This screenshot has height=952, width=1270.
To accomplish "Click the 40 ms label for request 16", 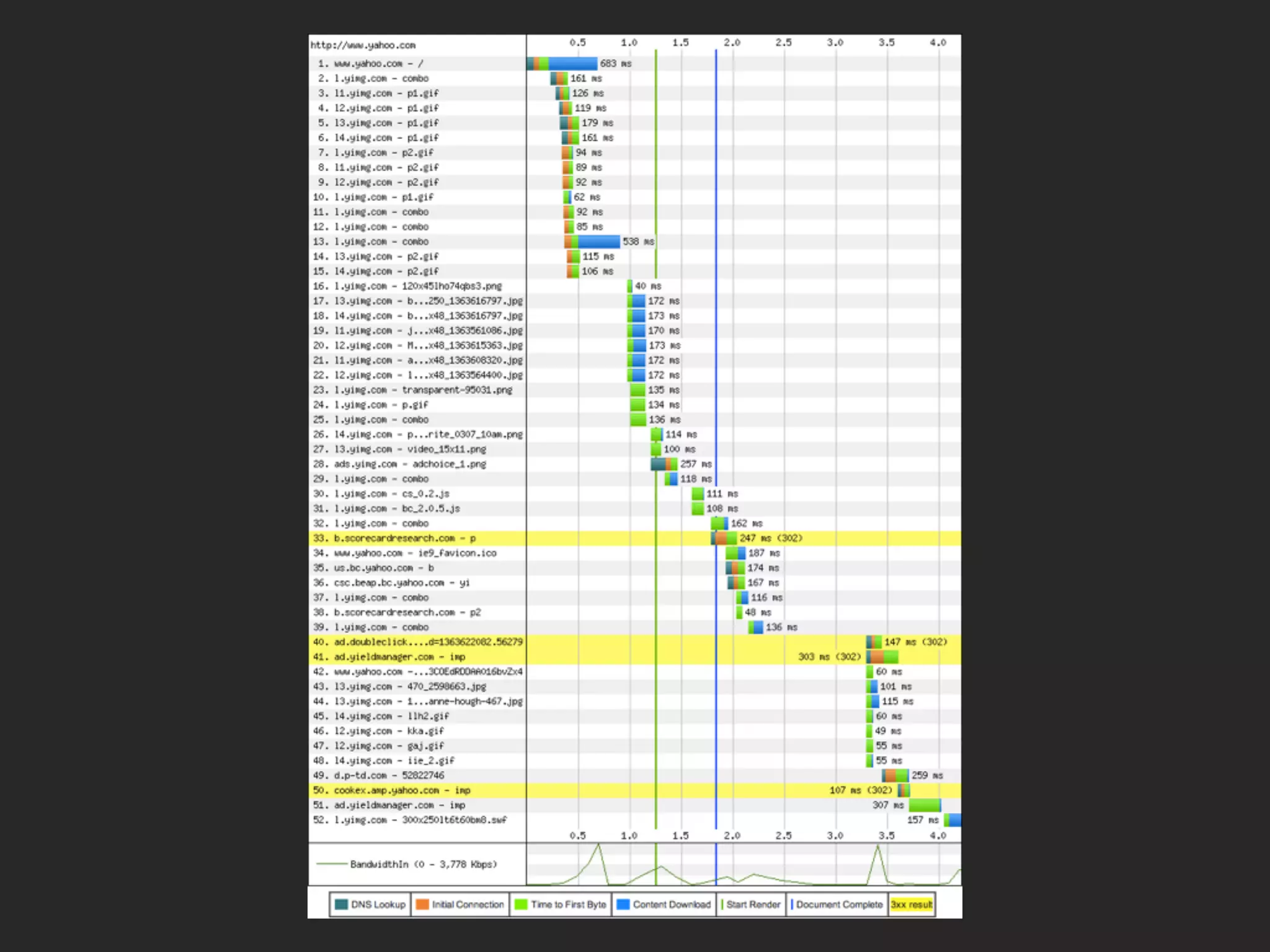I will (648, 286).
